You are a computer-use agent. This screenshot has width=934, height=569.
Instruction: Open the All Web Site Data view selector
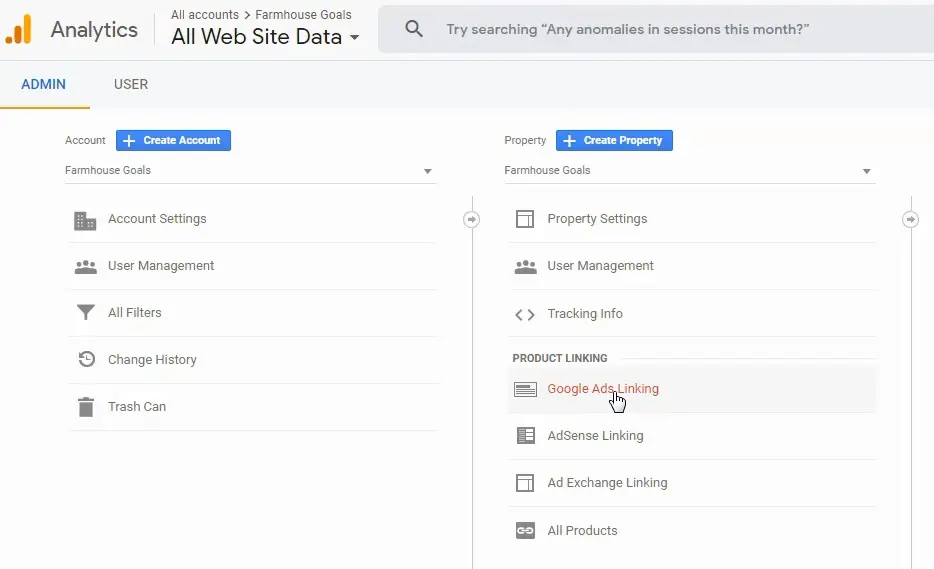click(x=265, y=37)
